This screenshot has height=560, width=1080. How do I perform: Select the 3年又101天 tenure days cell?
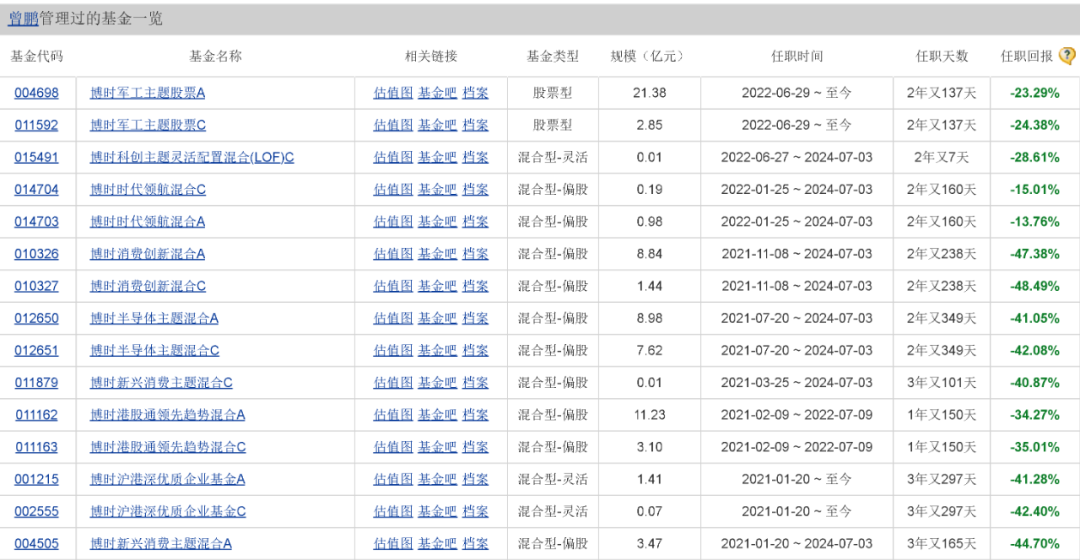[942, 382]
